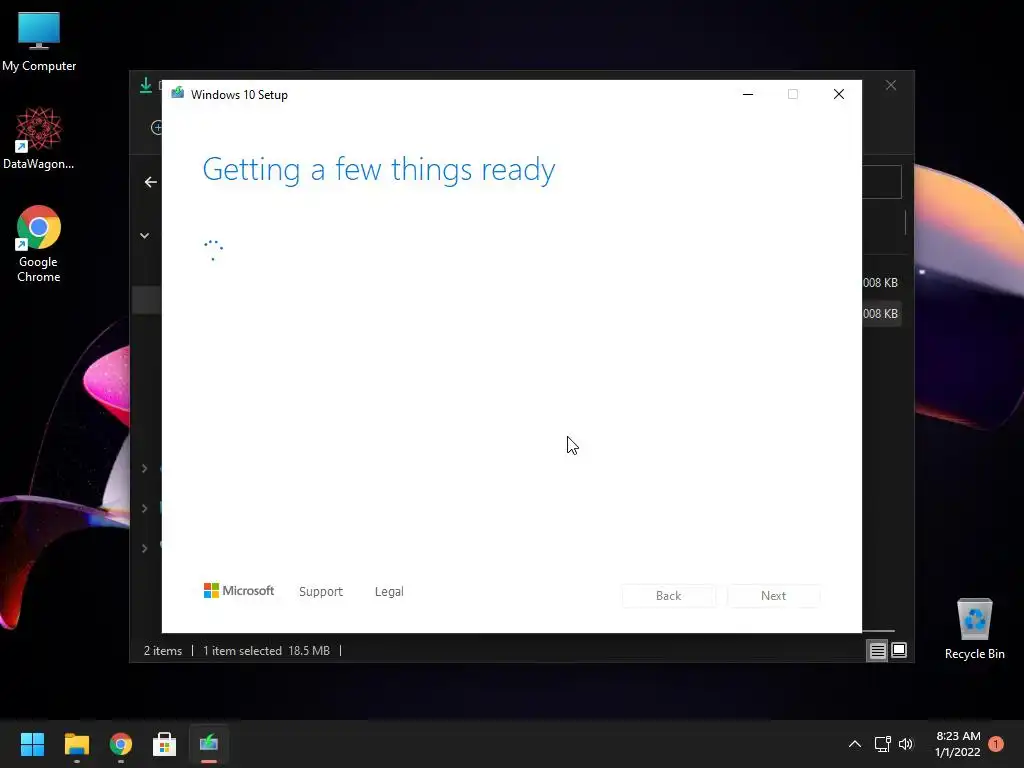Open Google Chrome desktop shortcut

(x=39, y=244)
